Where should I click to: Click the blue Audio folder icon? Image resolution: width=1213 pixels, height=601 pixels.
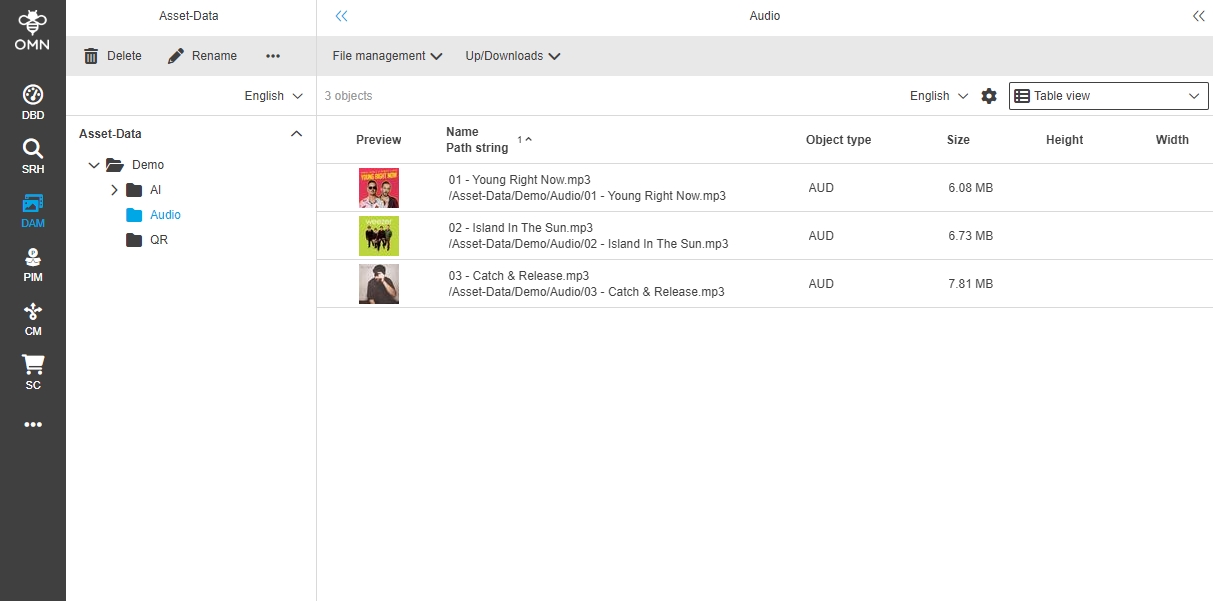coord(134,214)
